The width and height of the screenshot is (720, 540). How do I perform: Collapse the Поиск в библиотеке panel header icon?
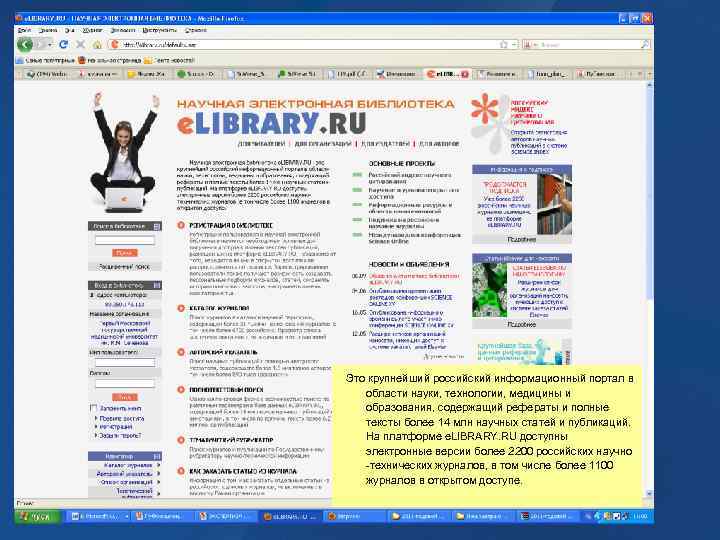(157, 226)
